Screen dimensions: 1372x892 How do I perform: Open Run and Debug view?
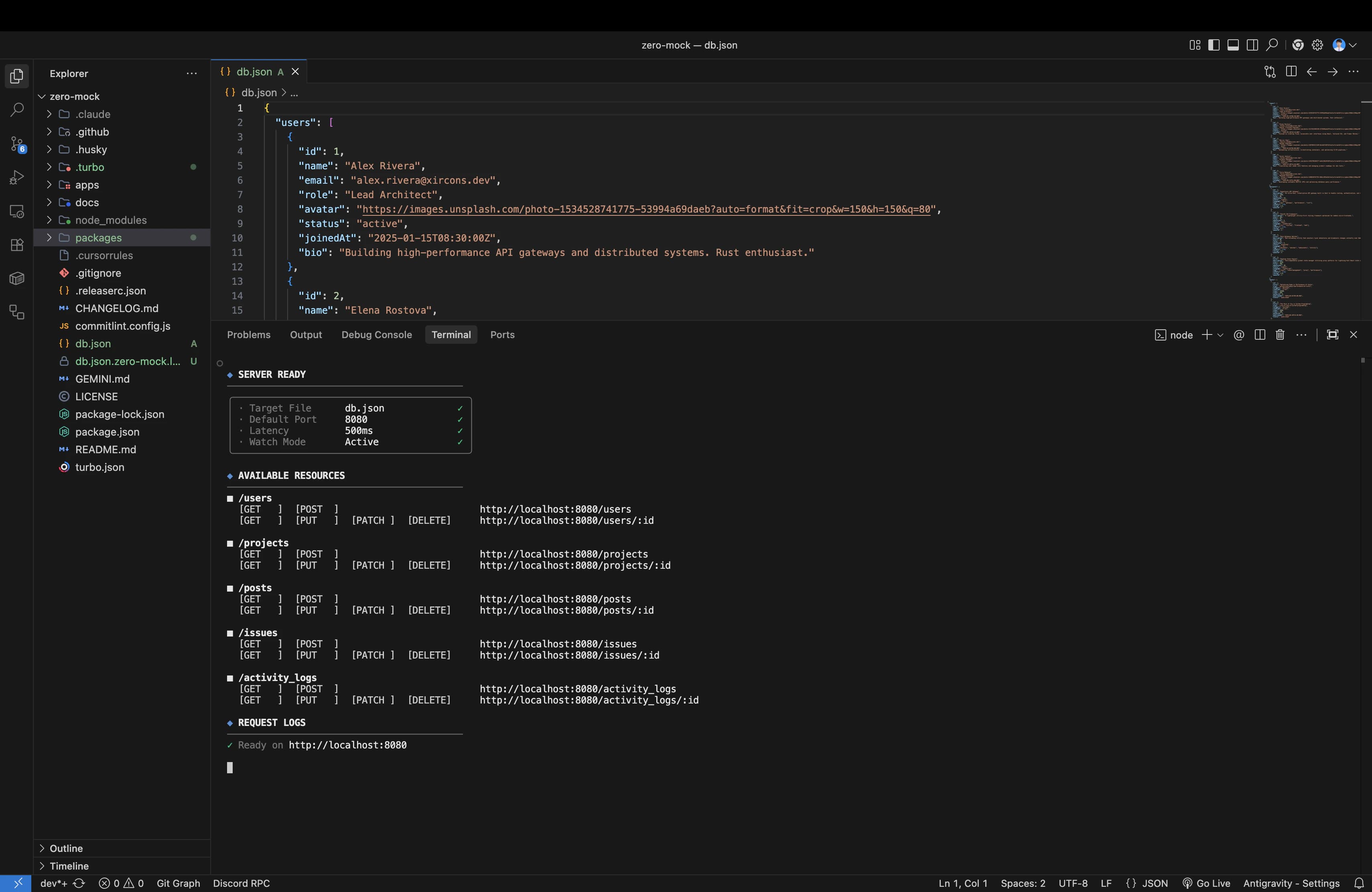[x=17, y=178]
